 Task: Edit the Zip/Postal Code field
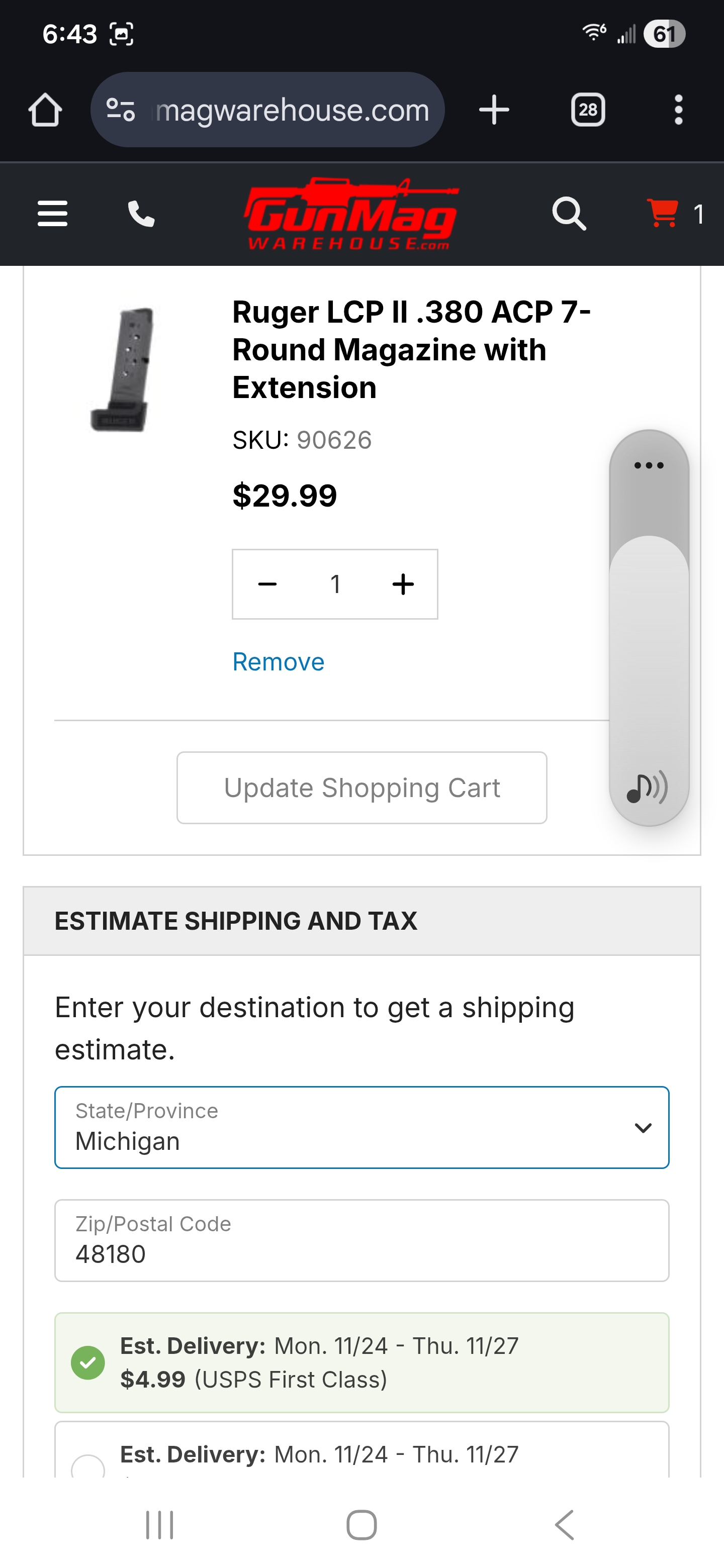click(361, 1240)
